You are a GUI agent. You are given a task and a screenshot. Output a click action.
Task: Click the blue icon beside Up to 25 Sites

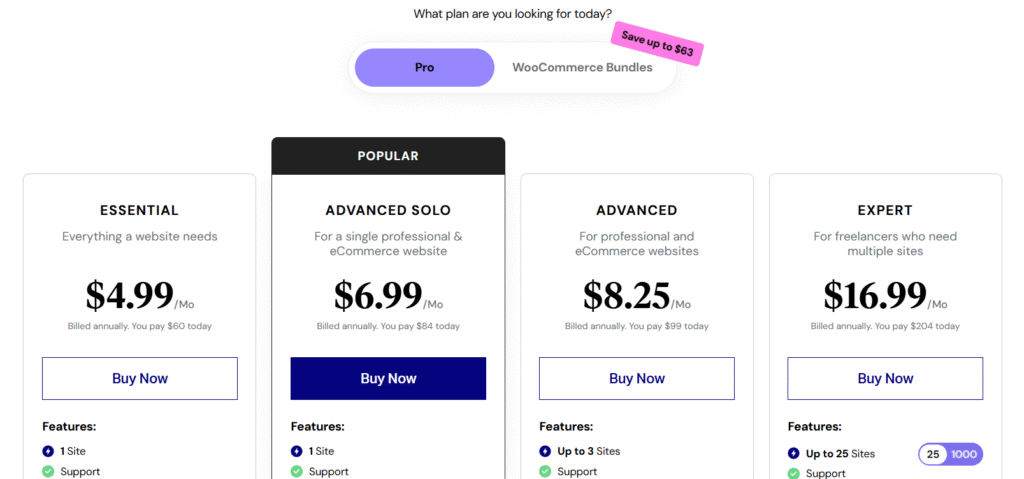click(793, 453)
